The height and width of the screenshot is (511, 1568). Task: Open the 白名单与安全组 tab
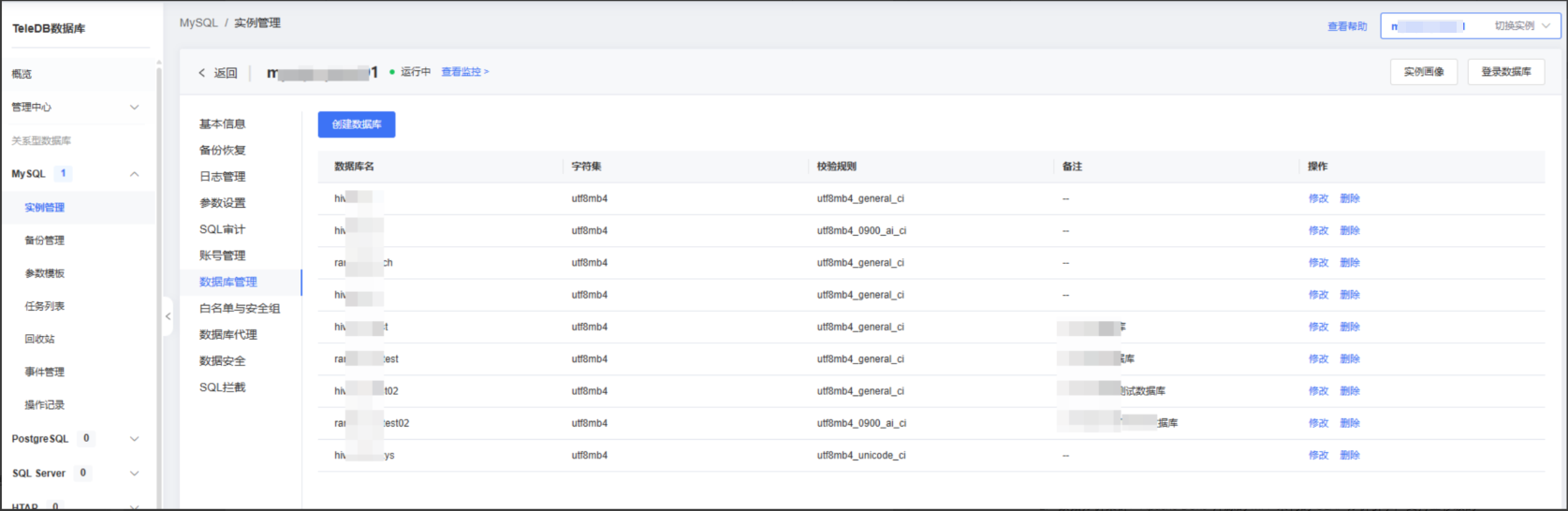pyautogui.click(x=240, y=309)
